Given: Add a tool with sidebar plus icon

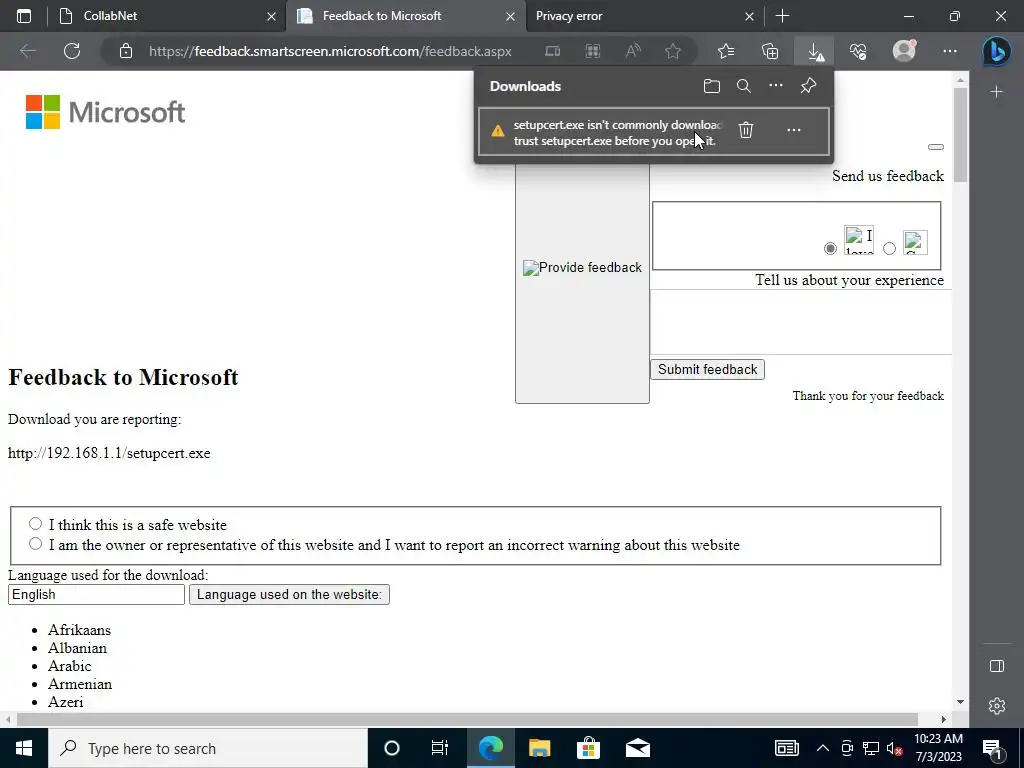Looking at the screenshot, I should [x=997, y=92].
